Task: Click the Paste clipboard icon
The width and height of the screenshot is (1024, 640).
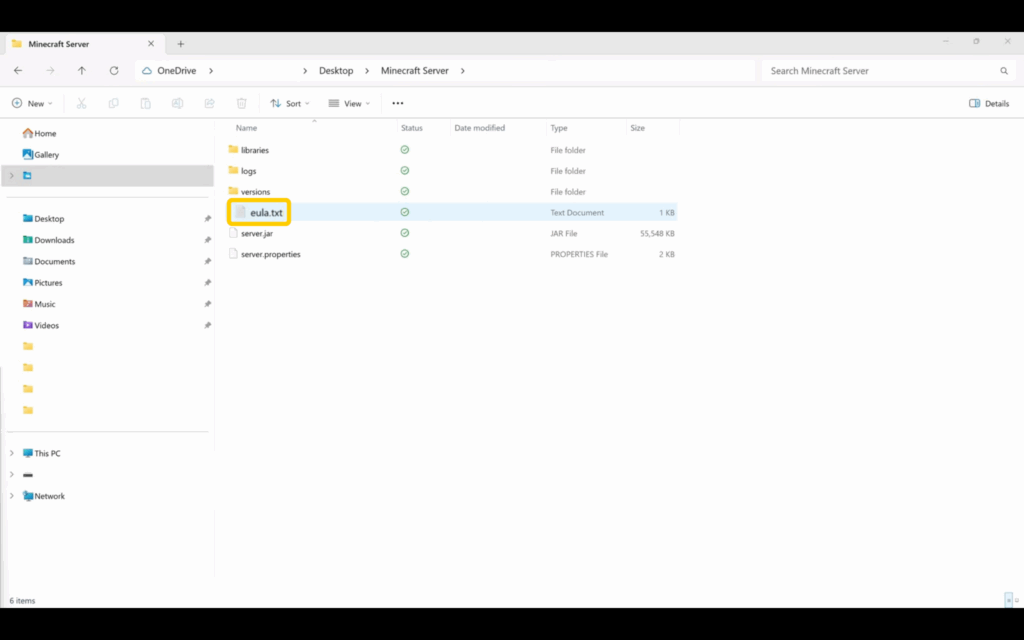Action: pos(146,103)
